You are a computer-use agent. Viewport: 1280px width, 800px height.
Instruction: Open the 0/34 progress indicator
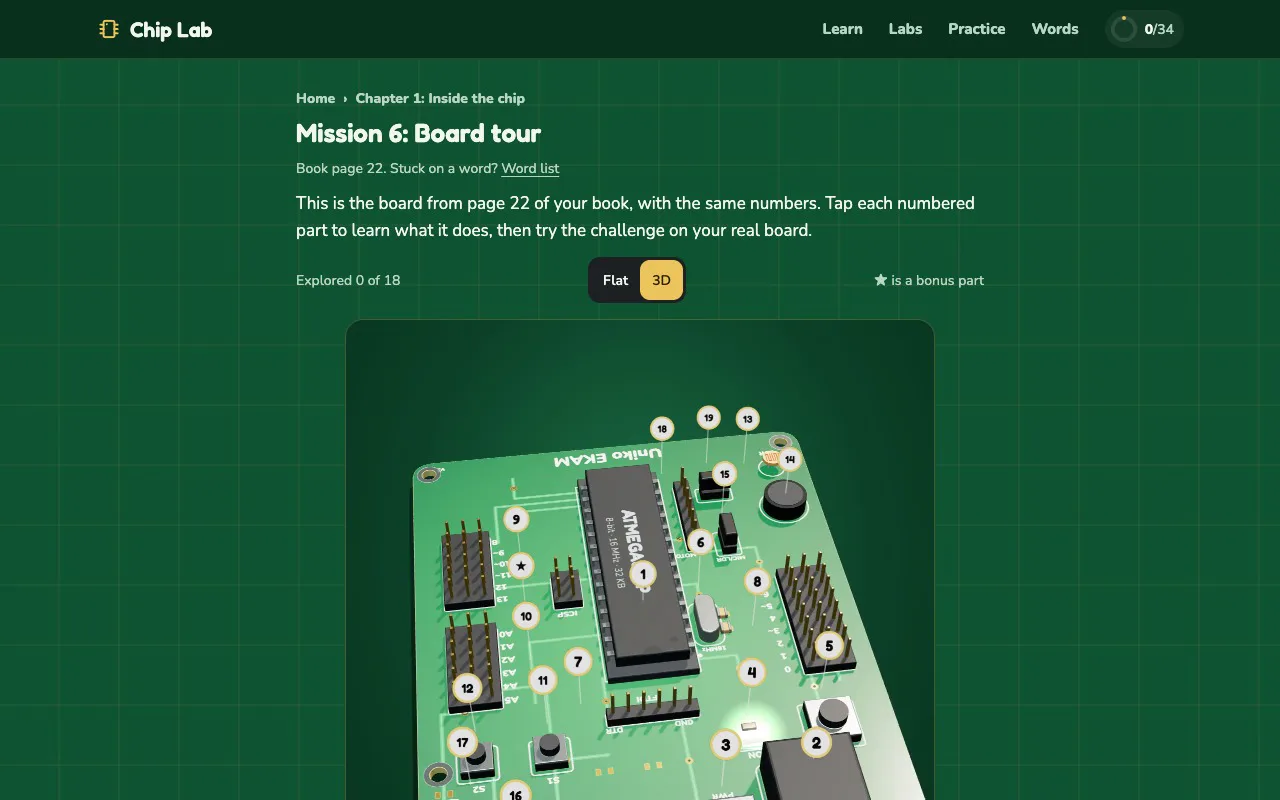tap(1144, 29)
